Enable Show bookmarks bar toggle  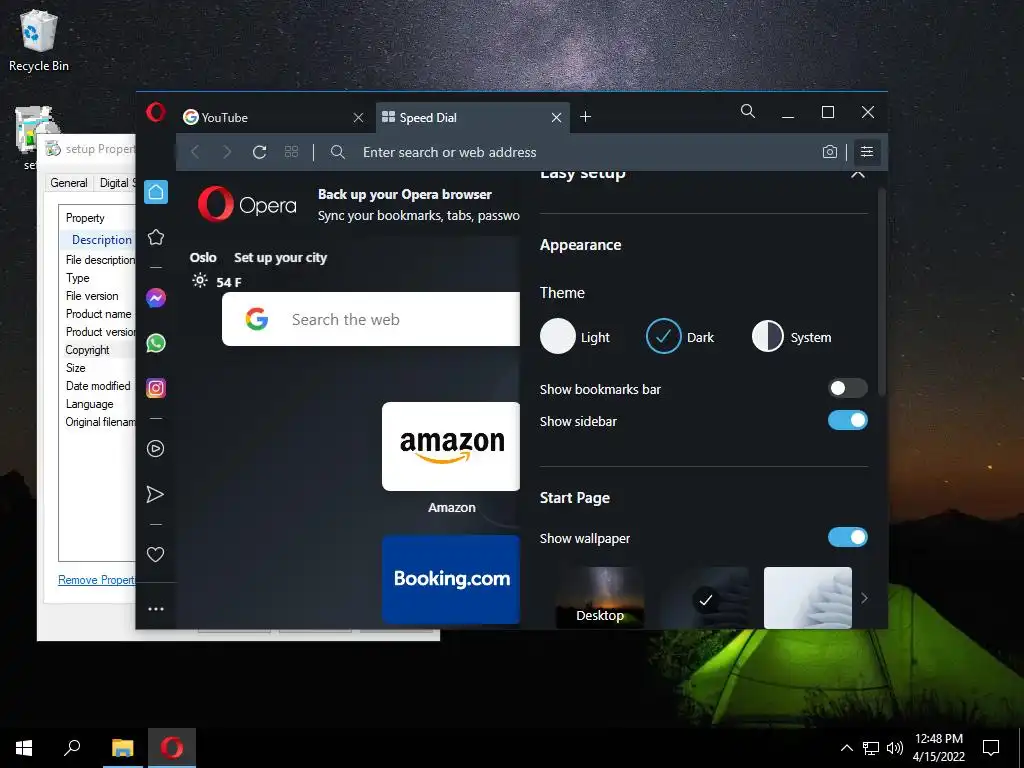pyautogui.click(x=847, y=389)
